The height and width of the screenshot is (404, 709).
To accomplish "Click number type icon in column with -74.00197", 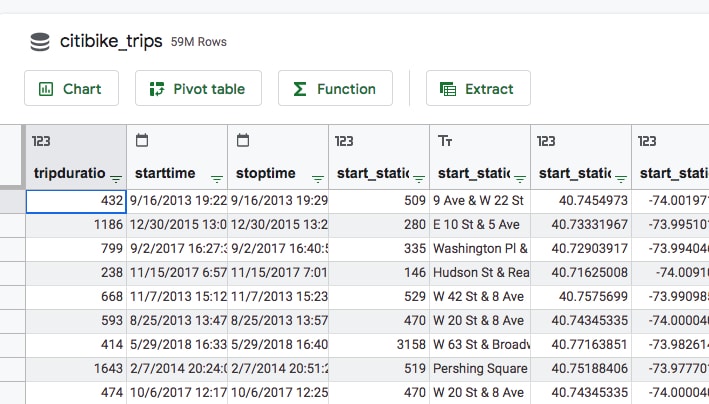I will (647, 141).
